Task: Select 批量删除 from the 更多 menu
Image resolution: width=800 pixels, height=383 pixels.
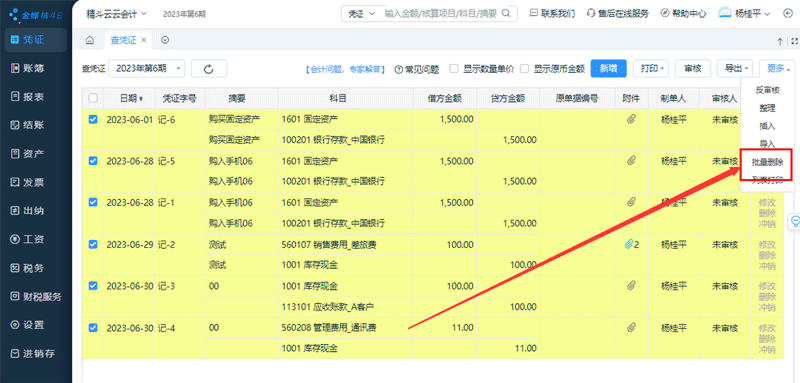Action: pos(767,162)
